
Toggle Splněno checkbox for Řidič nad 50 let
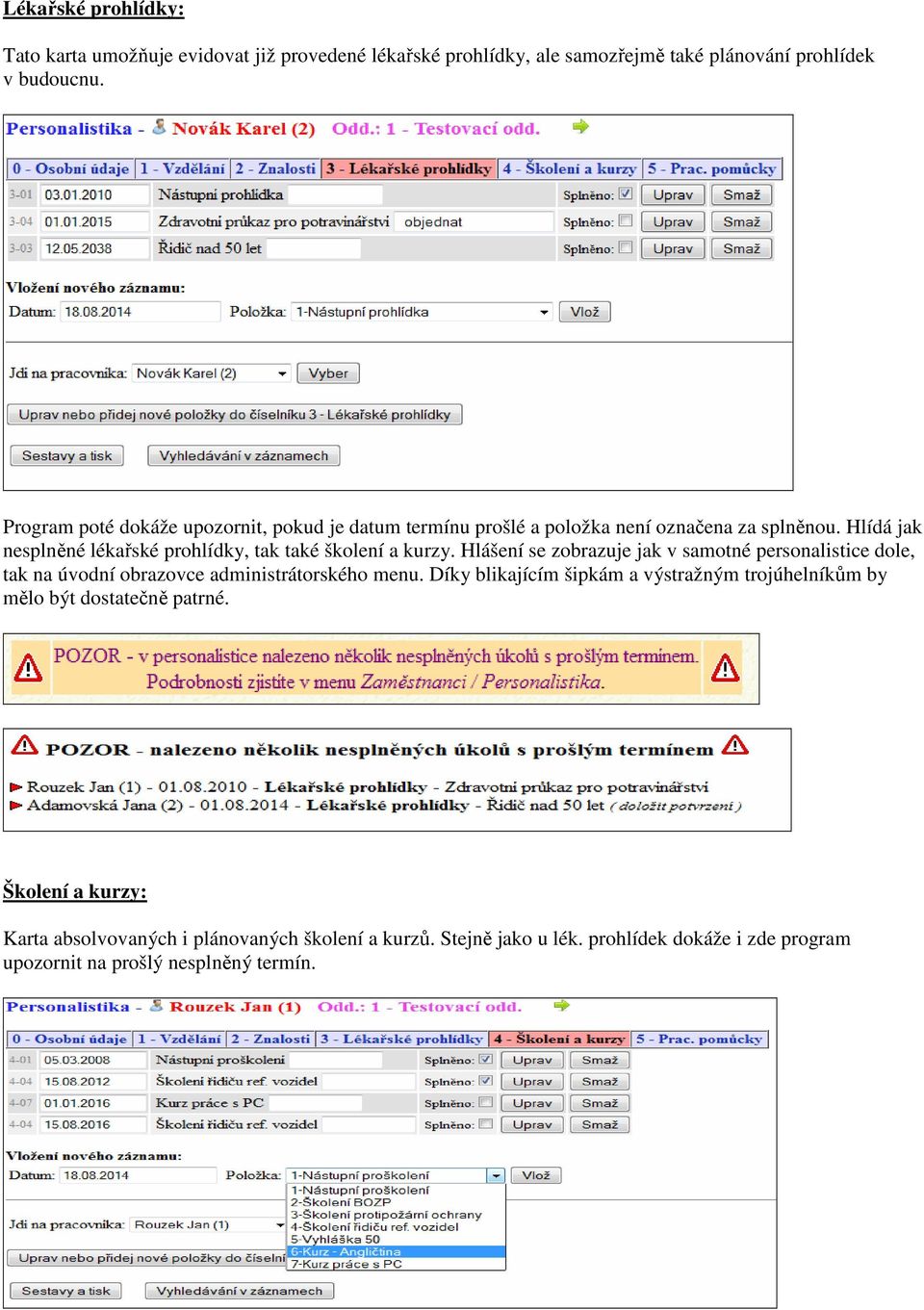[x=626, y=247]
